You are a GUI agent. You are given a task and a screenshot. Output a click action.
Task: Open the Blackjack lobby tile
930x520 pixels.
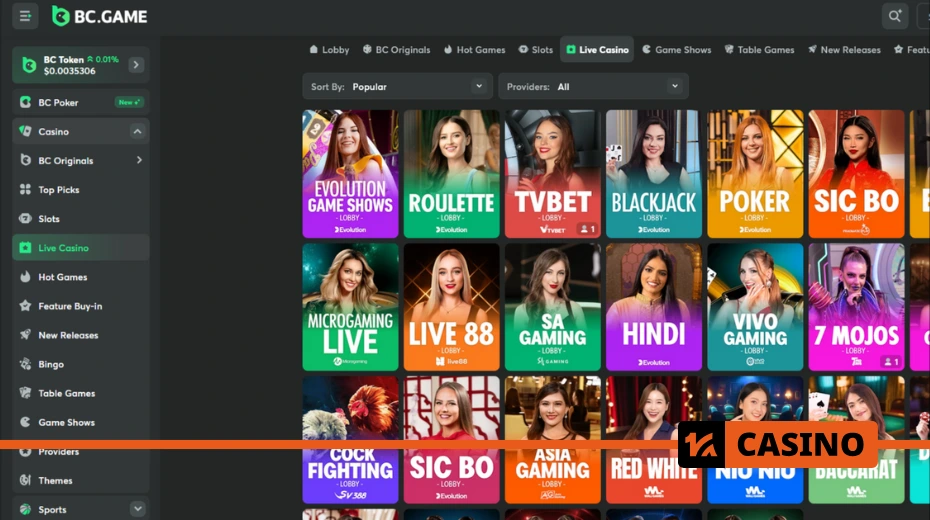(x=654, y=174)
